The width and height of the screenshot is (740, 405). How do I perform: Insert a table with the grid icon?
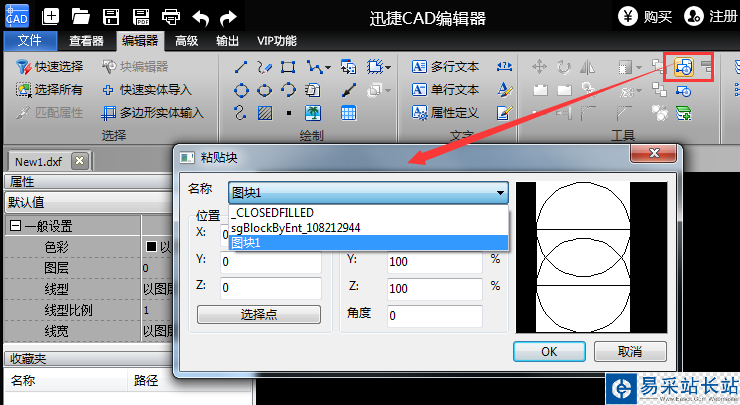[x=348, y=113]
